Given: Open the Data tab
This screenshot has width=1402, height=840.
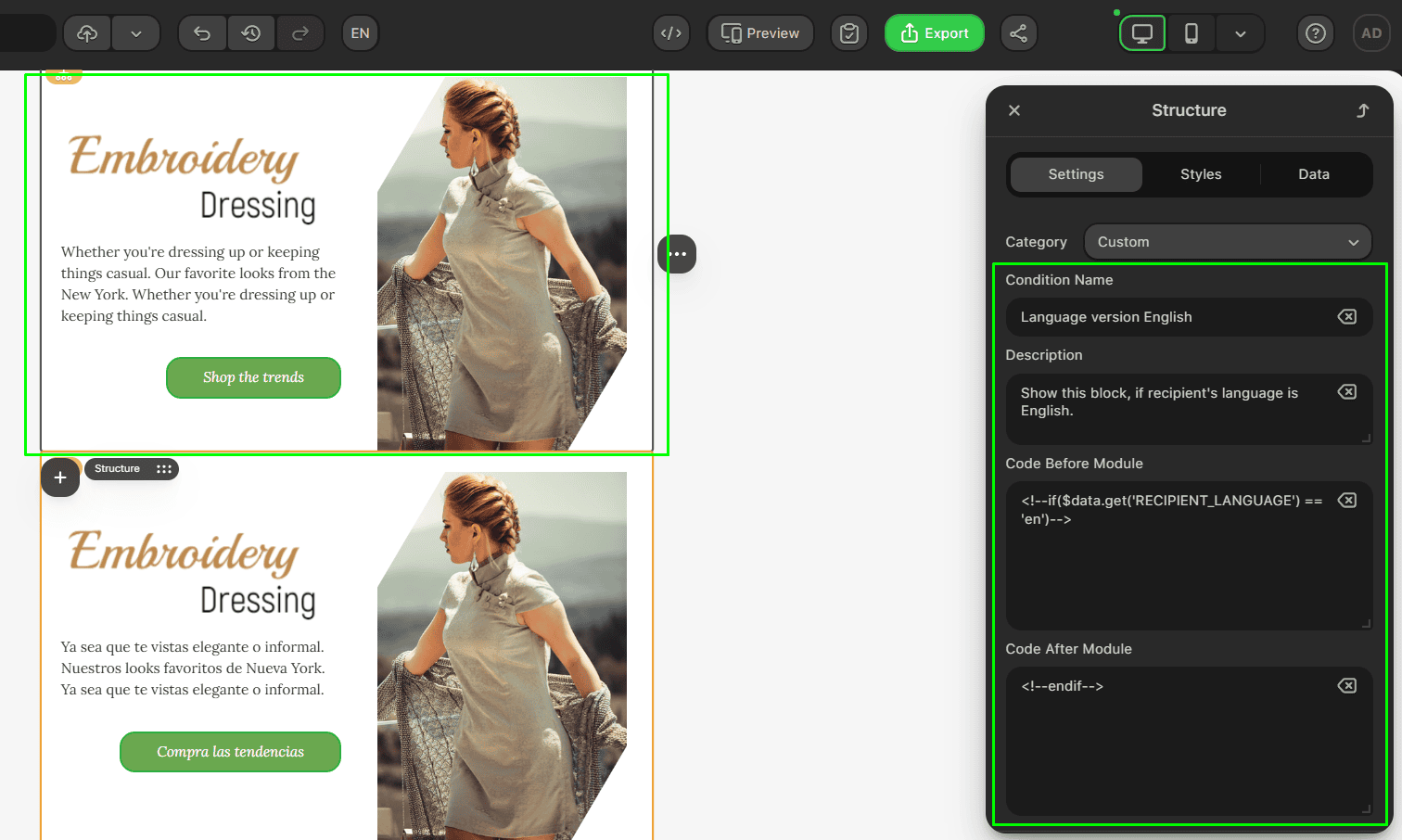Looking at the screenshot, I should 1313,174.
